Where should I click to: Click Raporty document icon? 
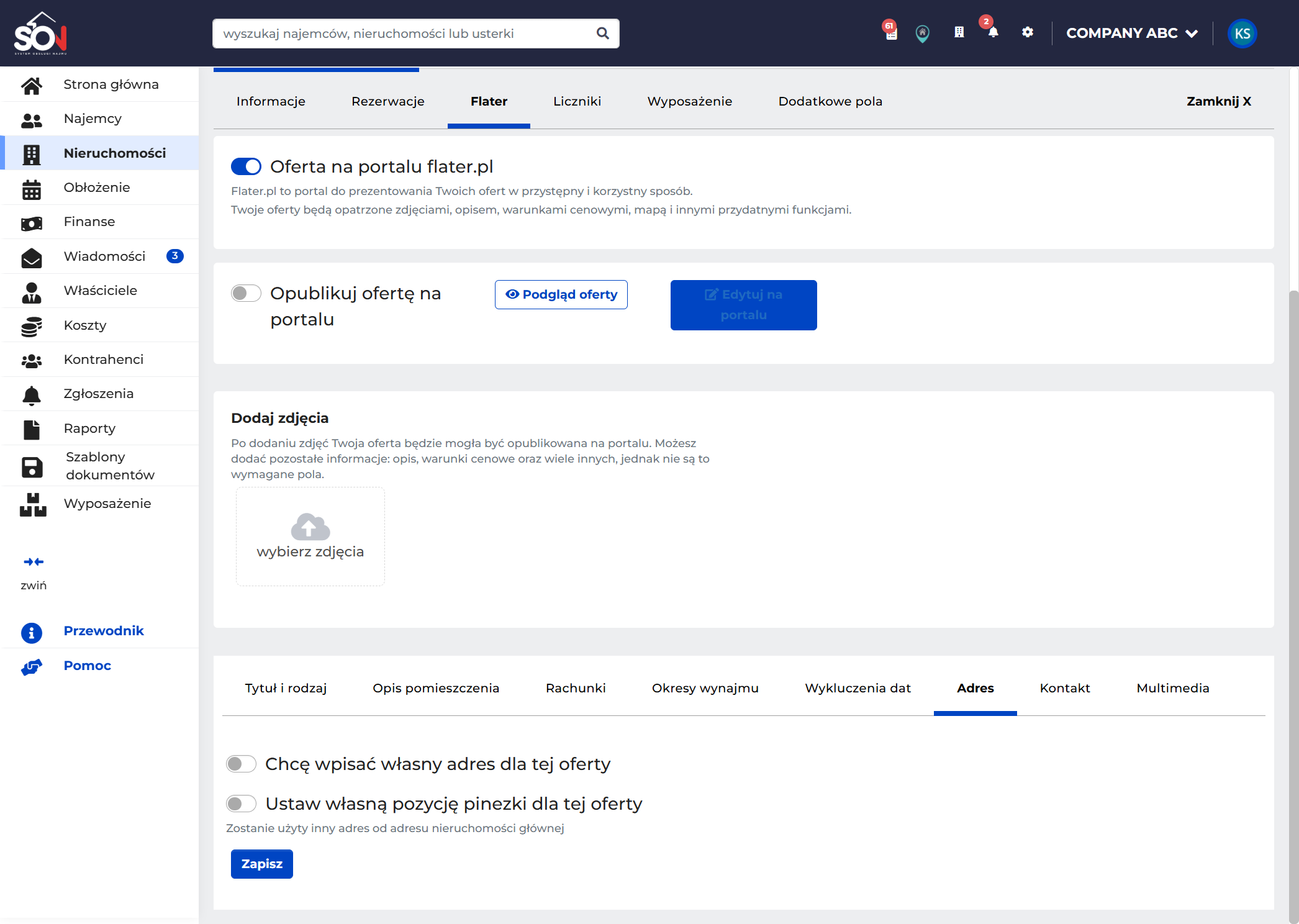[x=32, y=430]
